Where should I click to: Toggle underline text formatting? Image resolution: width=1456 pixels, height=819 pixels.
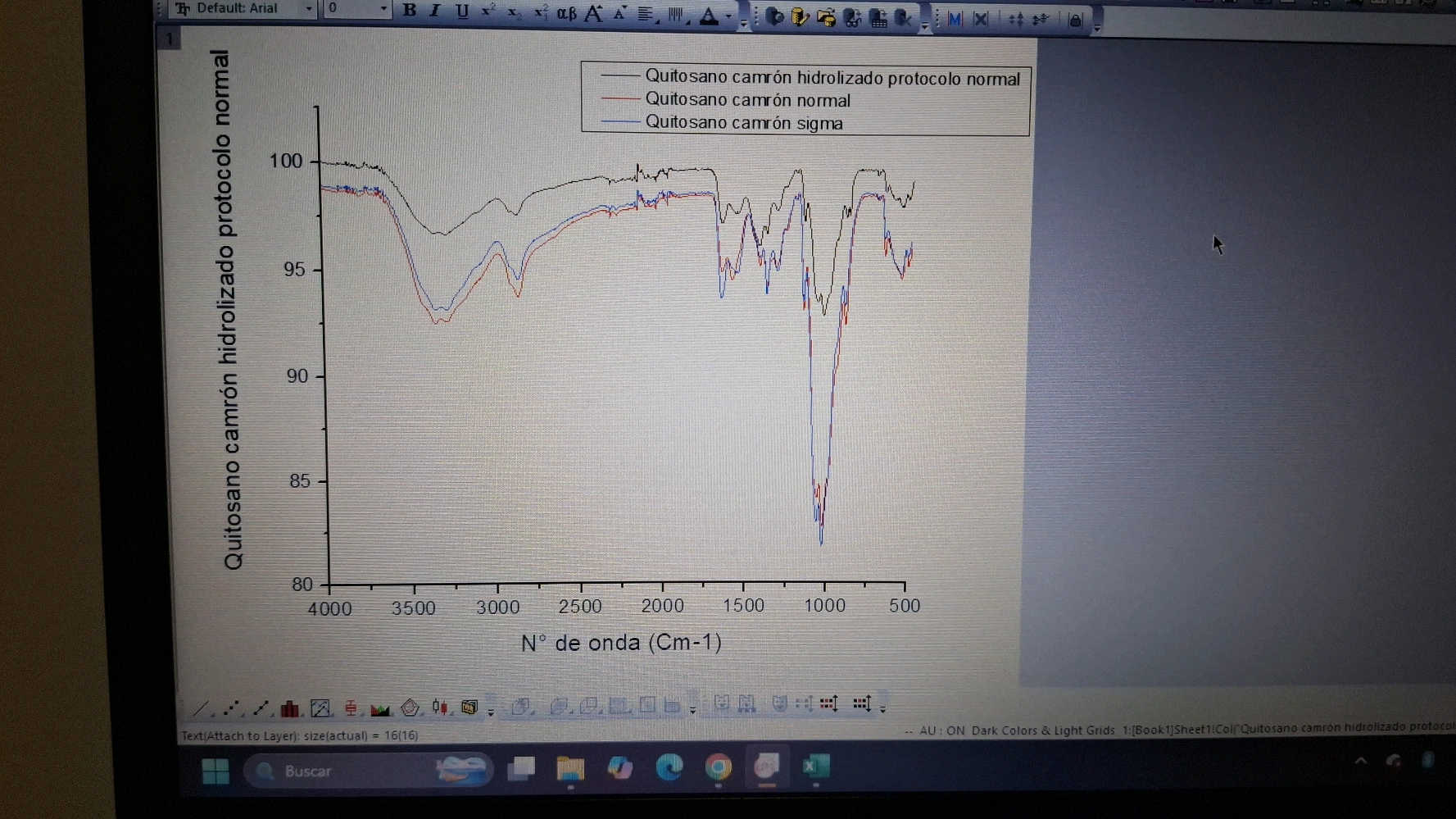462,11
